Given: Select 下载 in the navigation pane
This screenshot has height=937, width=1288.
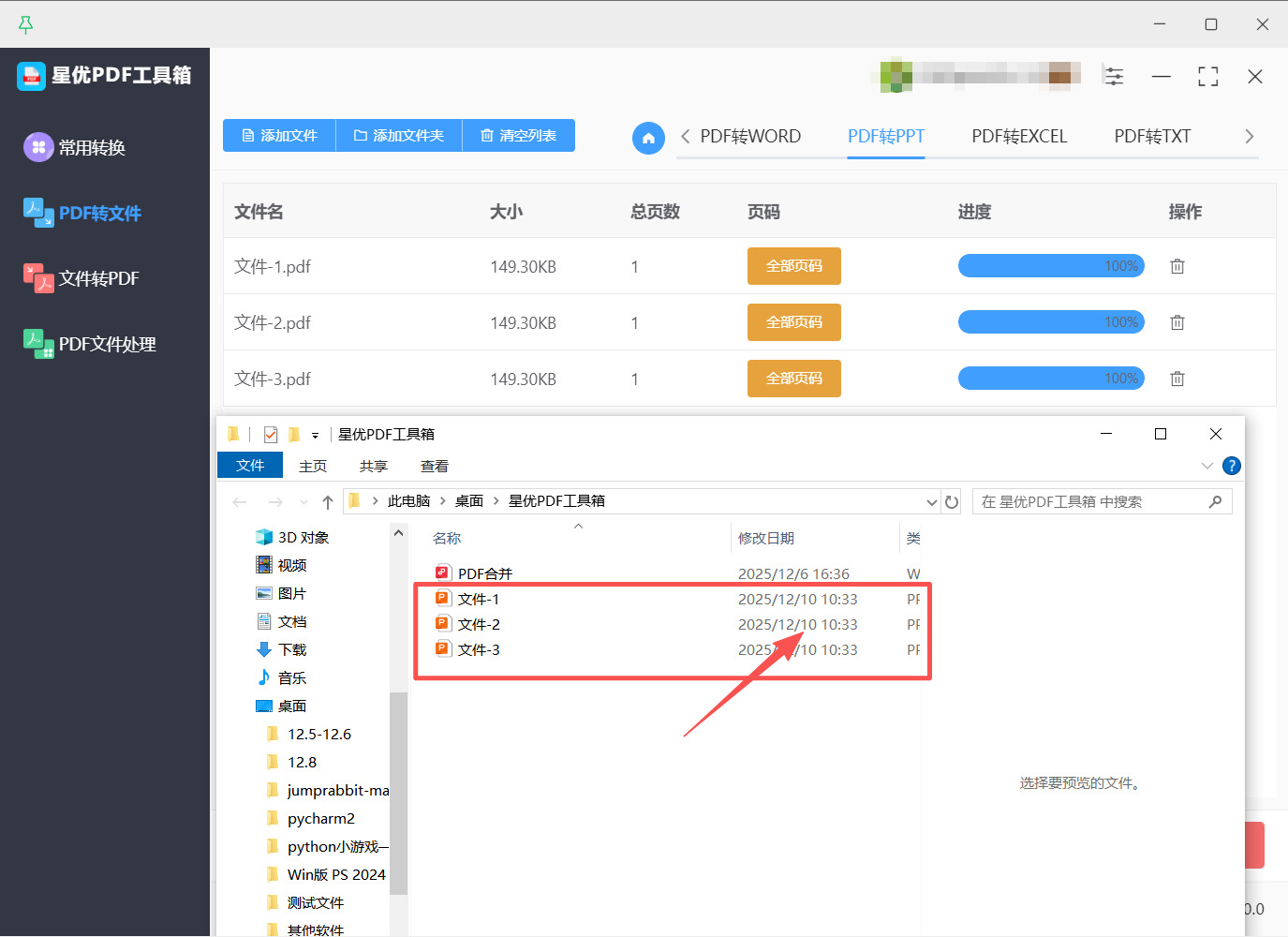Looking at the screenshot, I should click(282, 649).
